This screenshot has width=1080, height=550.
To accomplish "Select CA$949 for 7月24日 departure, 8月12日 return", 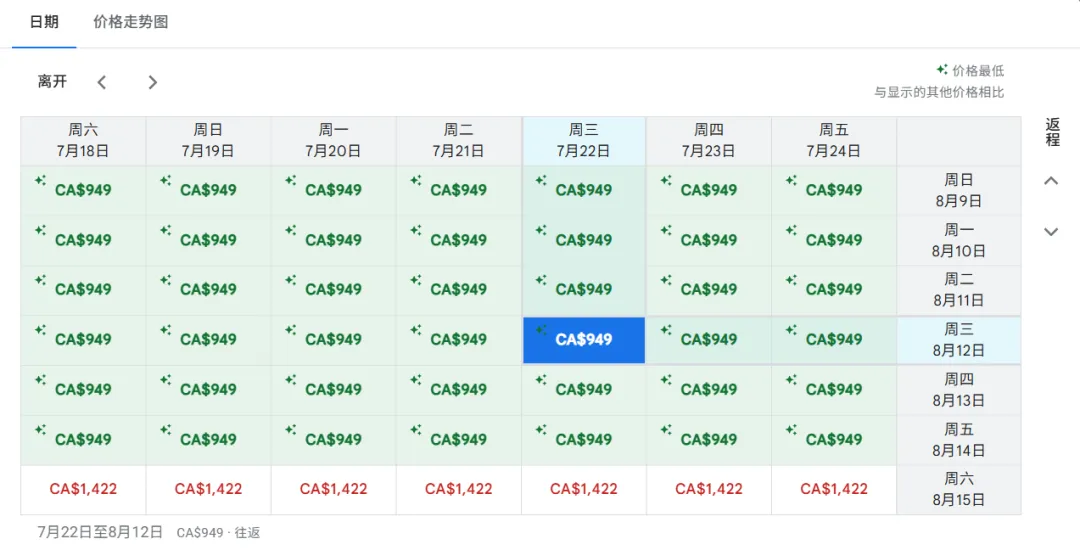I will [x=834, y=340].
